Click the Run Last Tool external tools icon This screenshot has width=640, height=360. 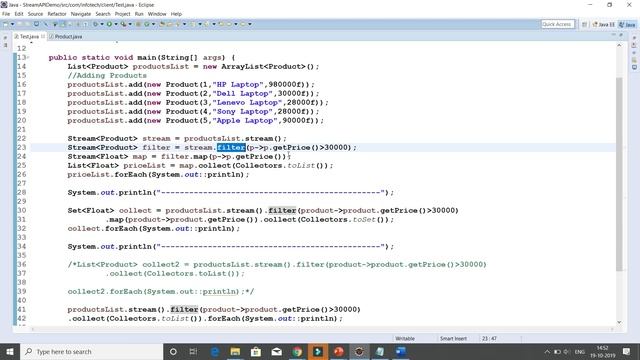(x=123, y=24)
